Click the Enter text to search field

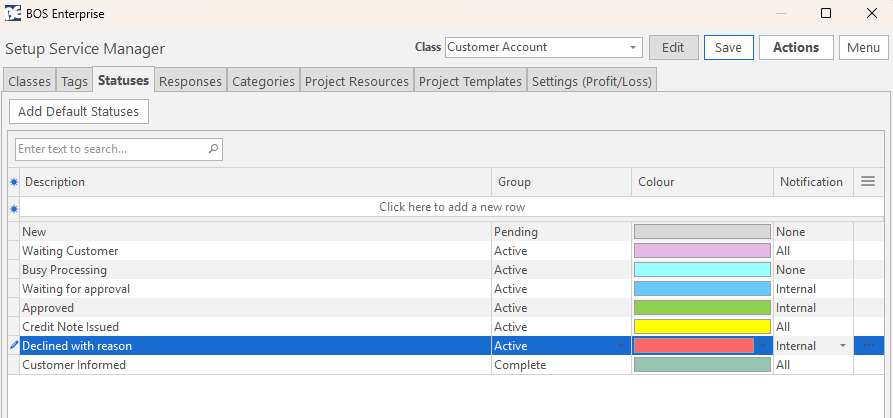(118, 149)
